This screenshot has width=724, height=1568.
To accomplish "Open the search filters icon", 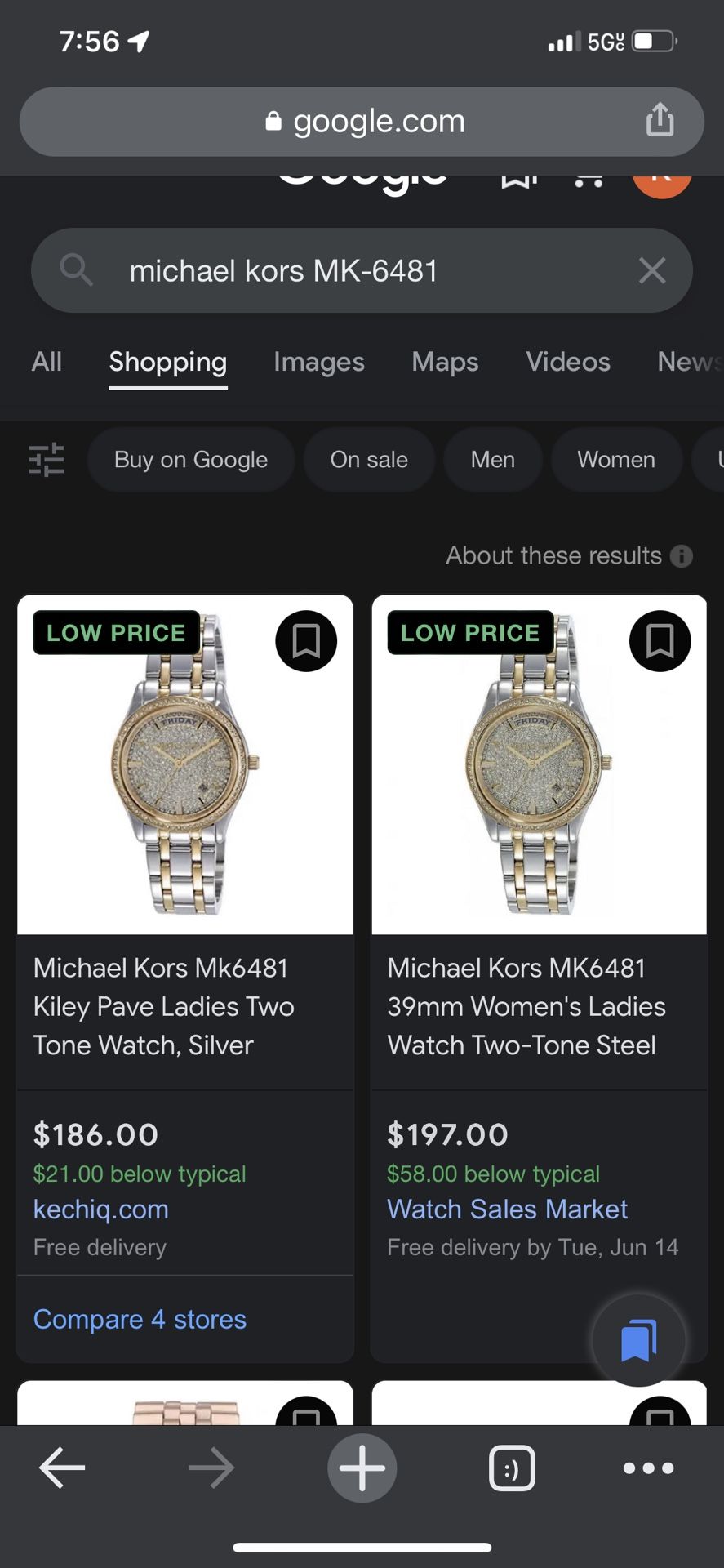I will 47,460.
